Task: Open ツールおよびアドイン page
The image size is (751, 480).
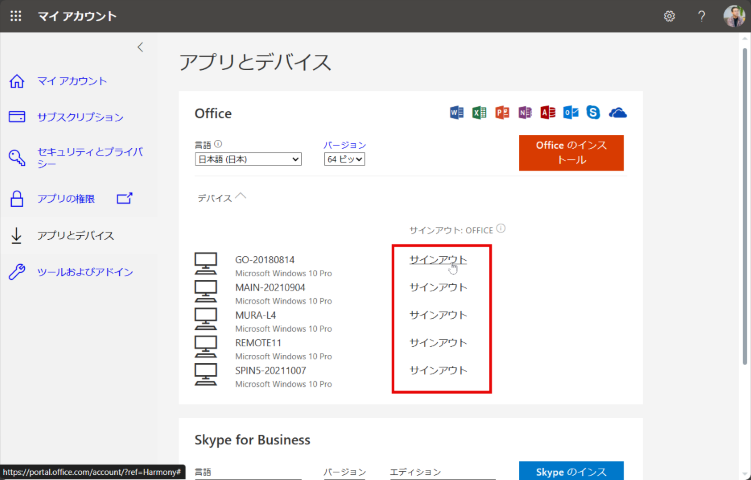Action: click(85, 272)
